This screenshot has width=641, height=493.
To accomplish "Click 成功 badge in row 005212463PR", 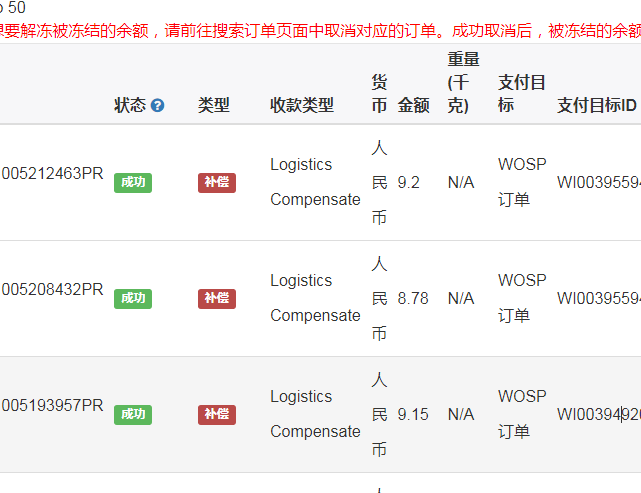I will pyautogui.click(x=133, y=182).
